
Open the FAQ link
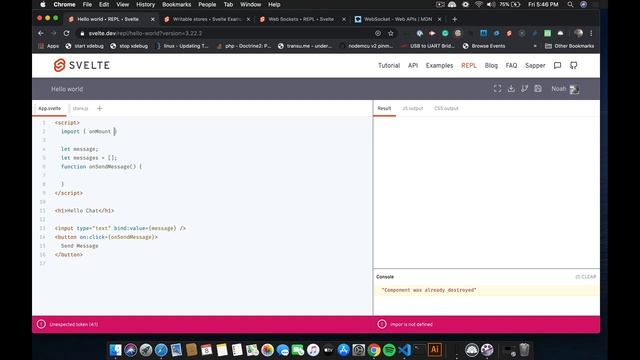511,65
